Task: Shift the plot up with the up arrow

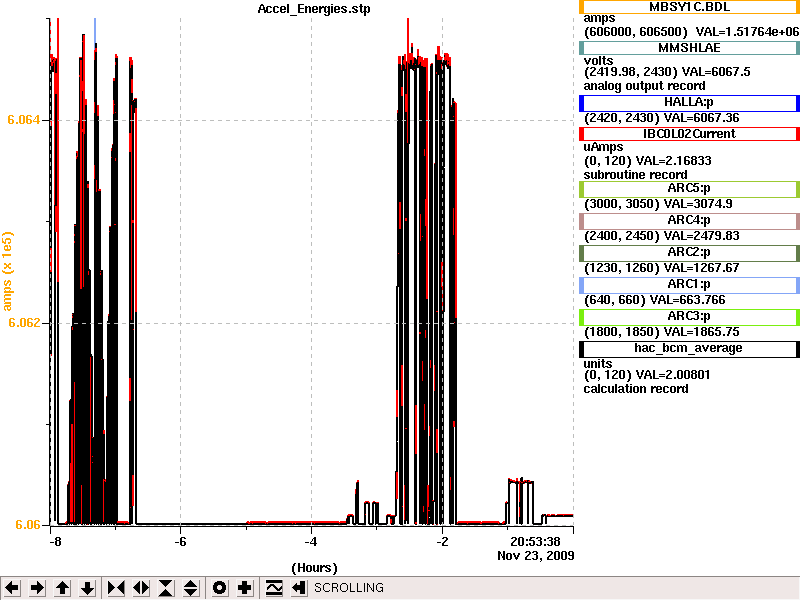Action: (x=62, y=588)
